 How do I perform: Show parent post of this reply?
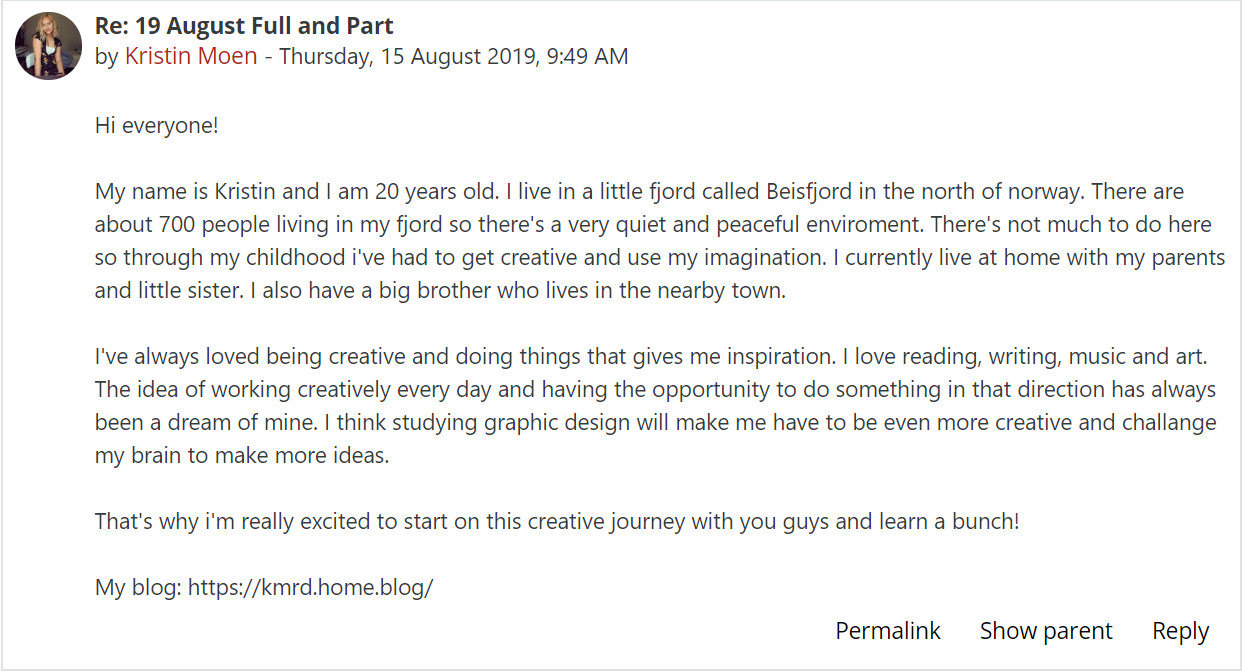click(x=1046, y=631)
